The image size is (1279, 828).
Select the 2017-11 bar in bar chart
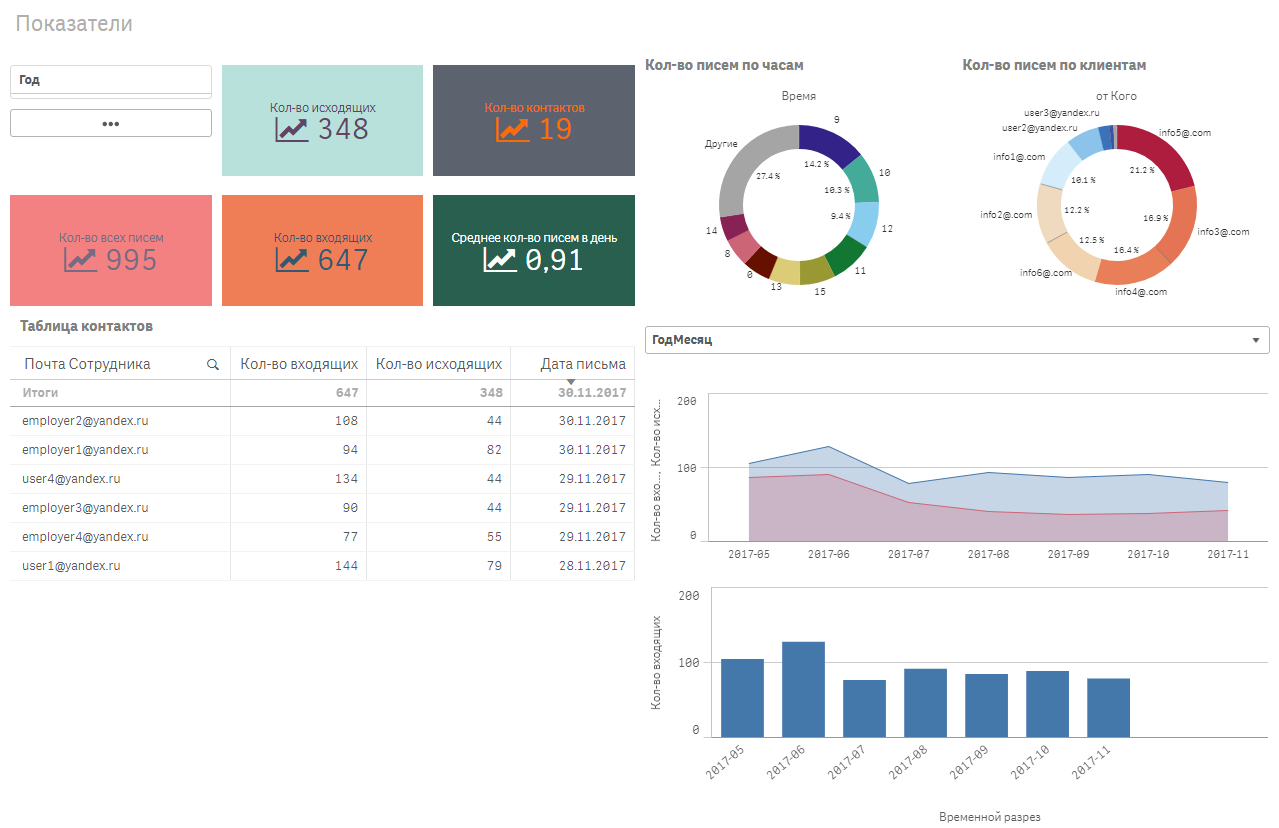coord(1108,708)
